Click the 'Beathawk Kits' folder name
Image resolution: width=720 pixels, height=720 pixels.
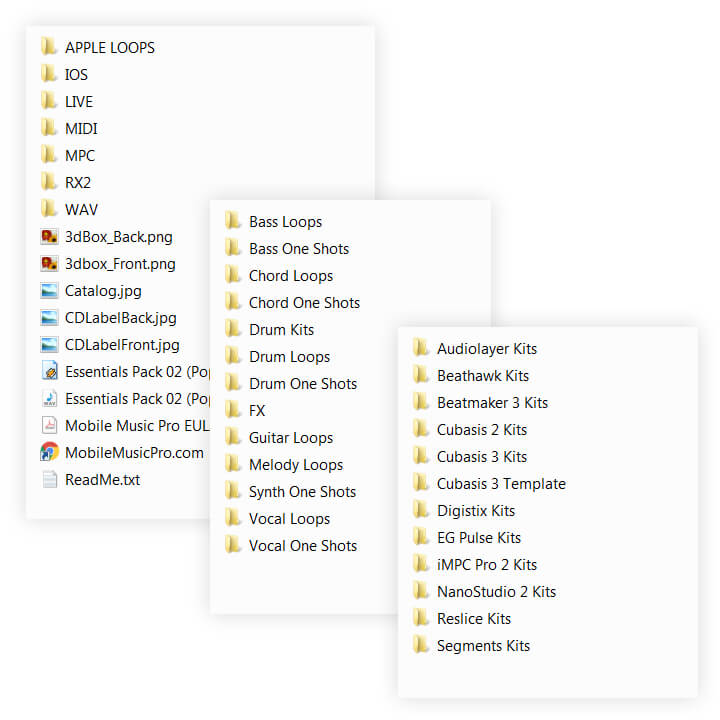click(483, 376)
